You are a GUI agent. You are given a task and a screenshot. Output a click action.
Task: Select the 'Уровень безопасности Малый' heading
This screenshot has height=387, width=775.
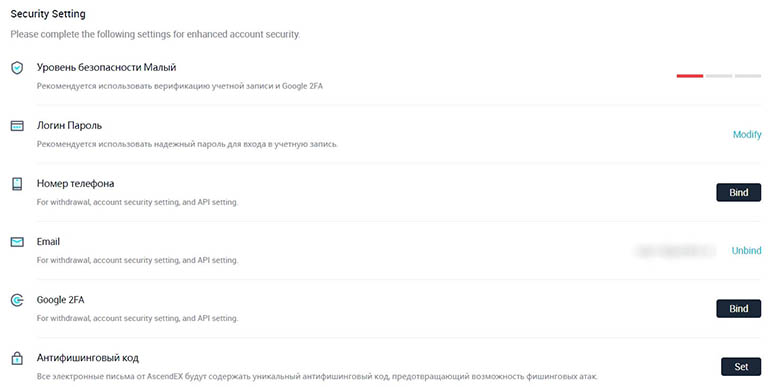pos(106,67)
